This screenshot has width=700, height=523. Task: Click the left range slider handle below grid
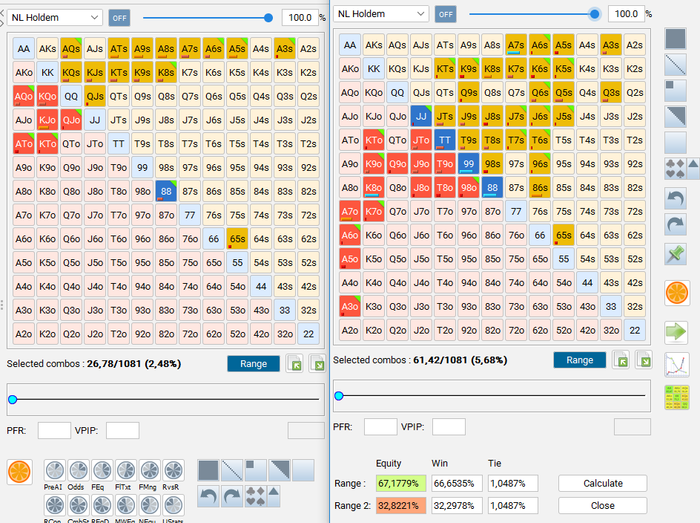[x=12, y=399]
